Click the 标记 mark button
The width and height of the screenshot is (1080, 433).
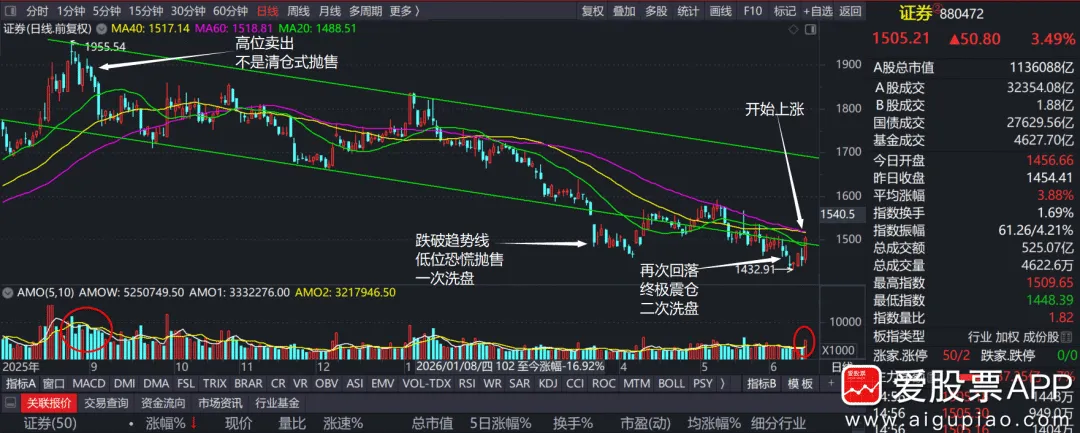click(x=785, y=11)
